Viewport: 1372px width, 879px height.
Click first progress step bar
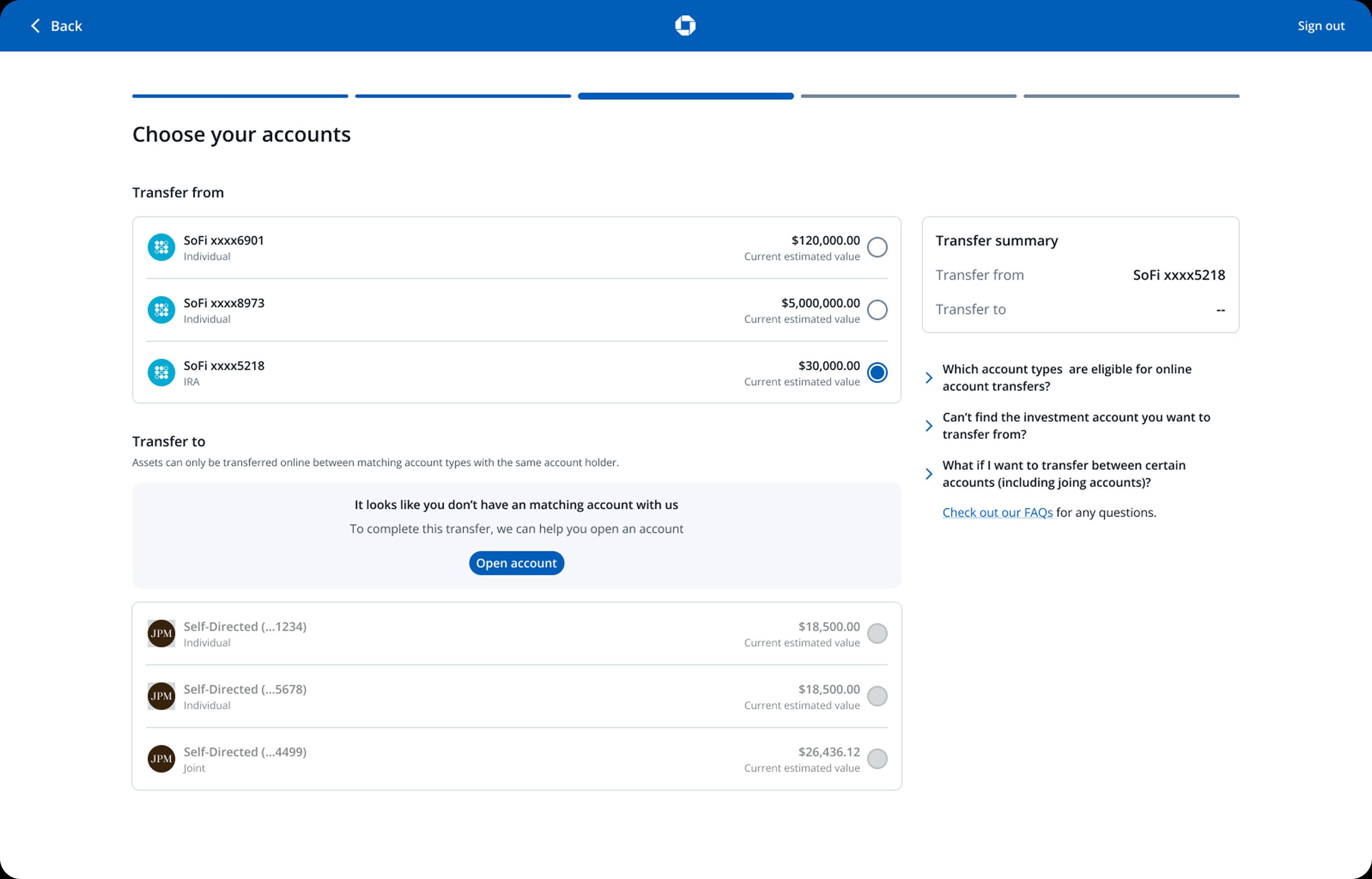240,97
